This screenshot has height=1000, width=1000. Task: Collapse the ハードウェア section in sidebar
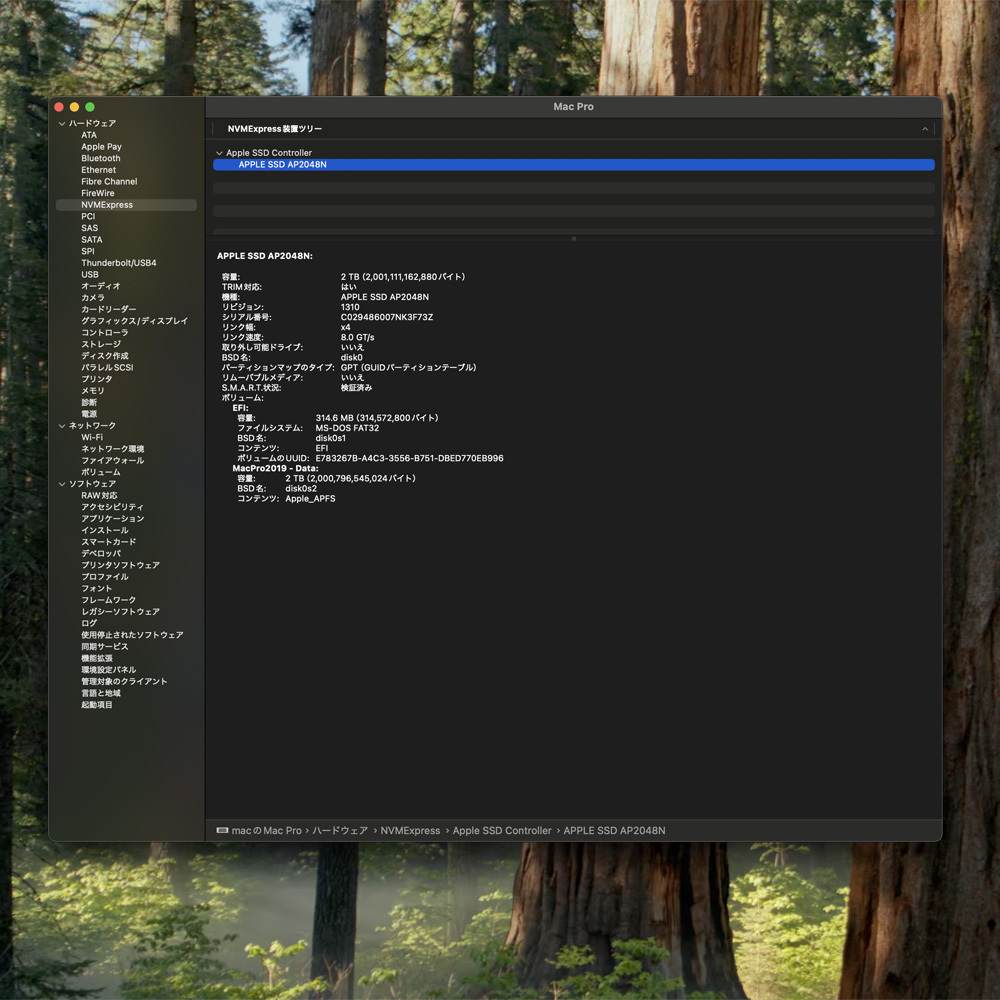coord(62,123)
